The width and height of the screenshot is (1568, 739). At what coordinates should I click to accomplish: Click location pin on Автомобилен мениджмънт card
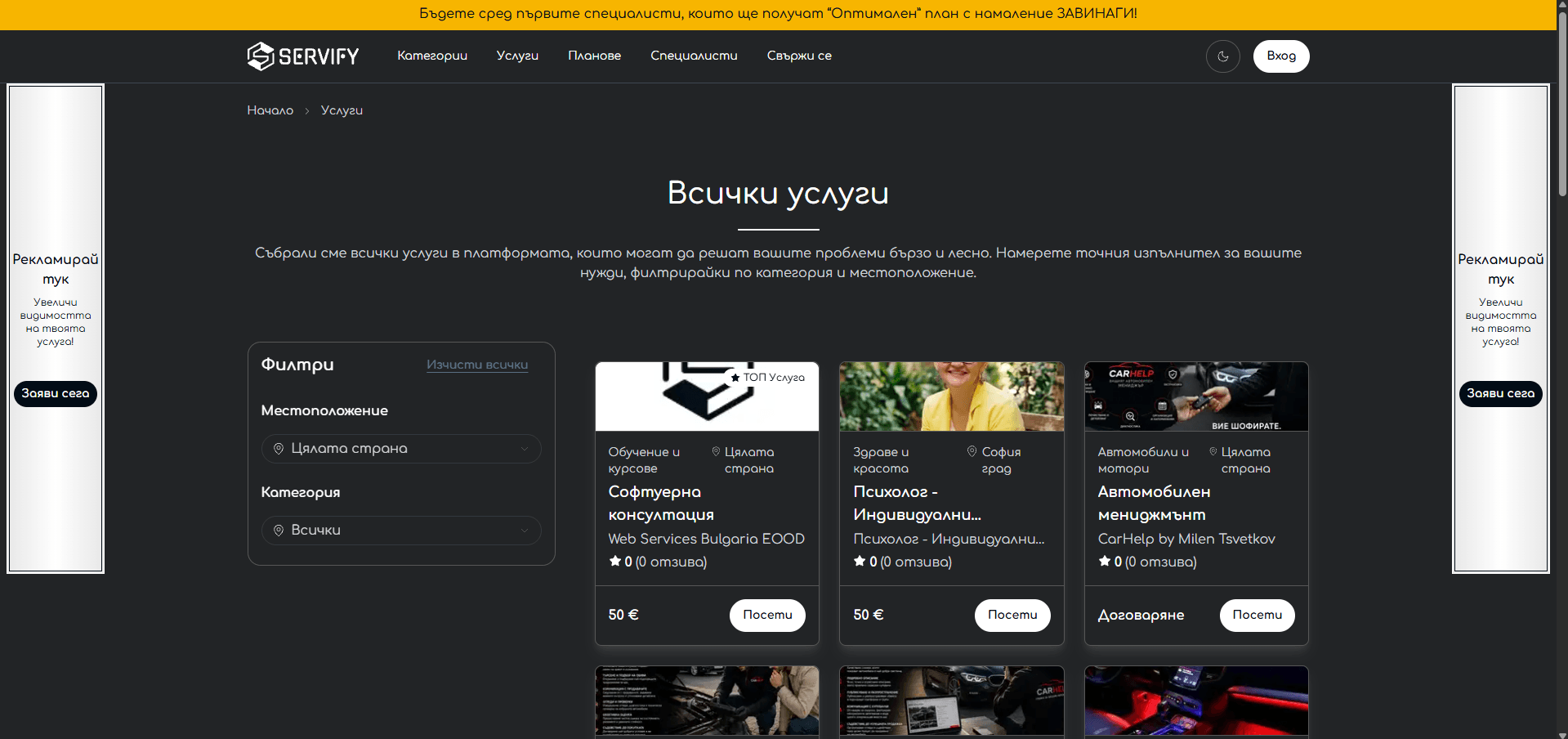pyautogui.click(x=1213, y=452)
